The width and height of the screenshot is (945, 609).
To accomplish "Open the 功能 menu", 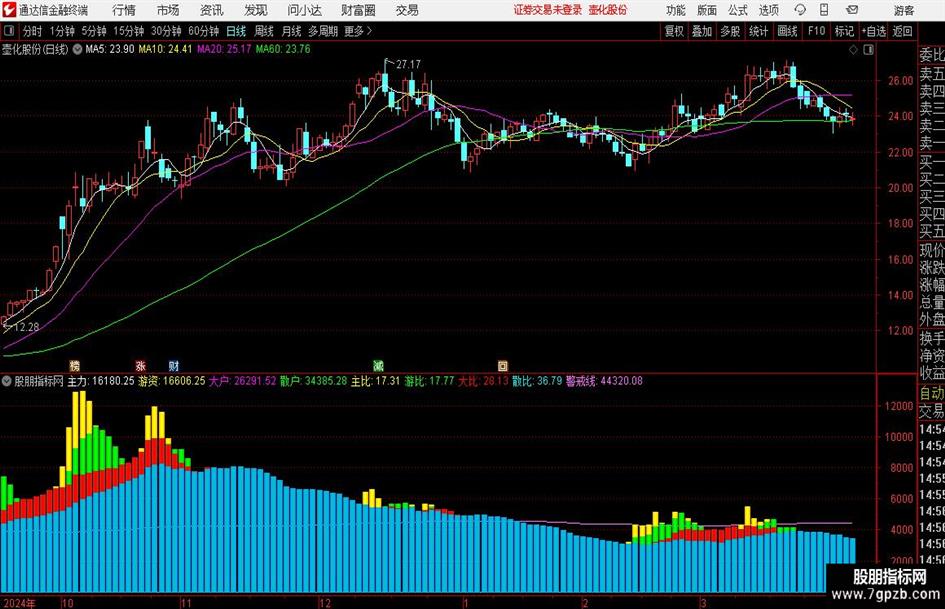I will pos(676,10).
